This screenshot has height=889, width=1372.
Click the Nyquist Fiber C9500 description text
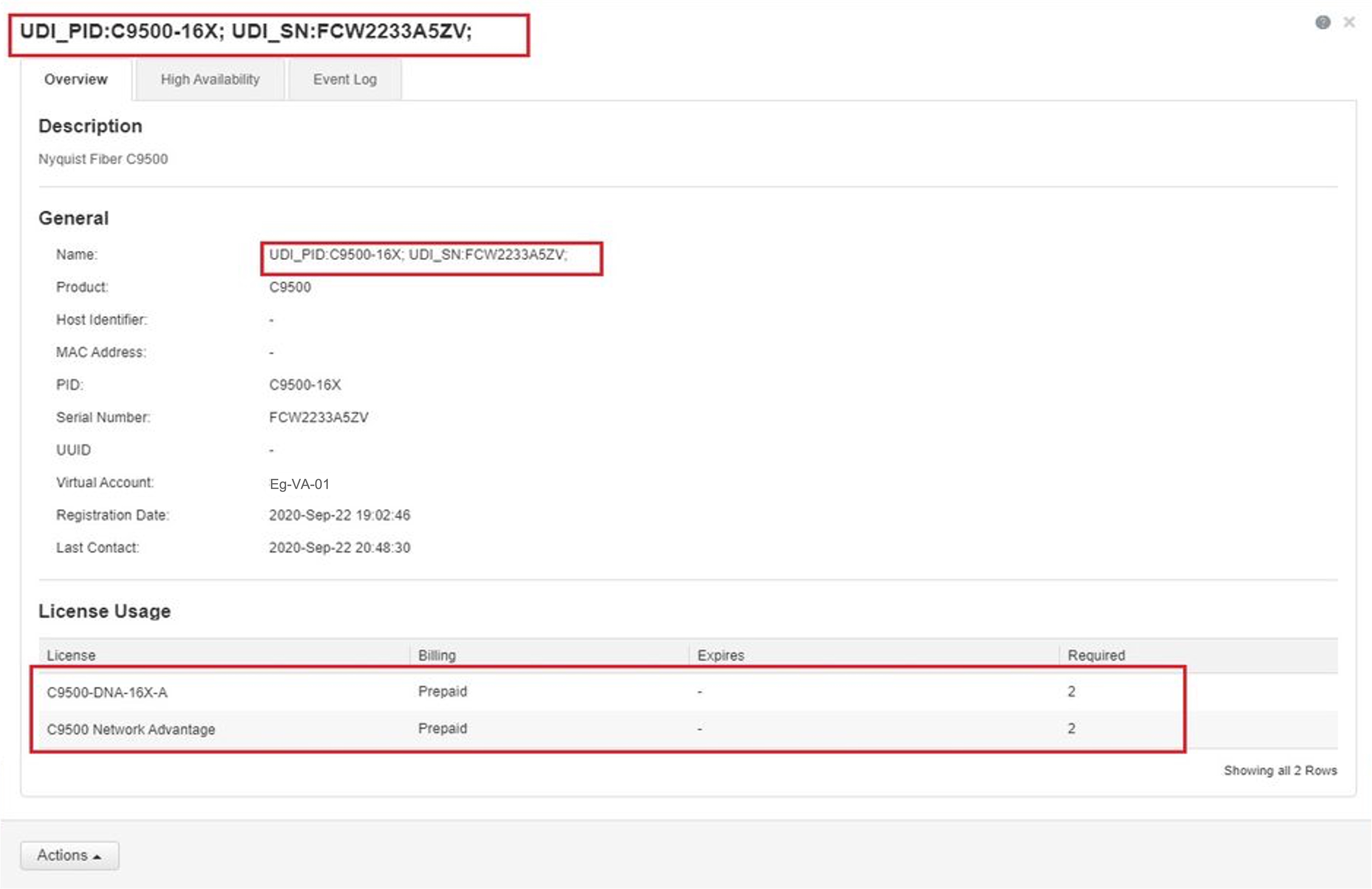(103, 159)
